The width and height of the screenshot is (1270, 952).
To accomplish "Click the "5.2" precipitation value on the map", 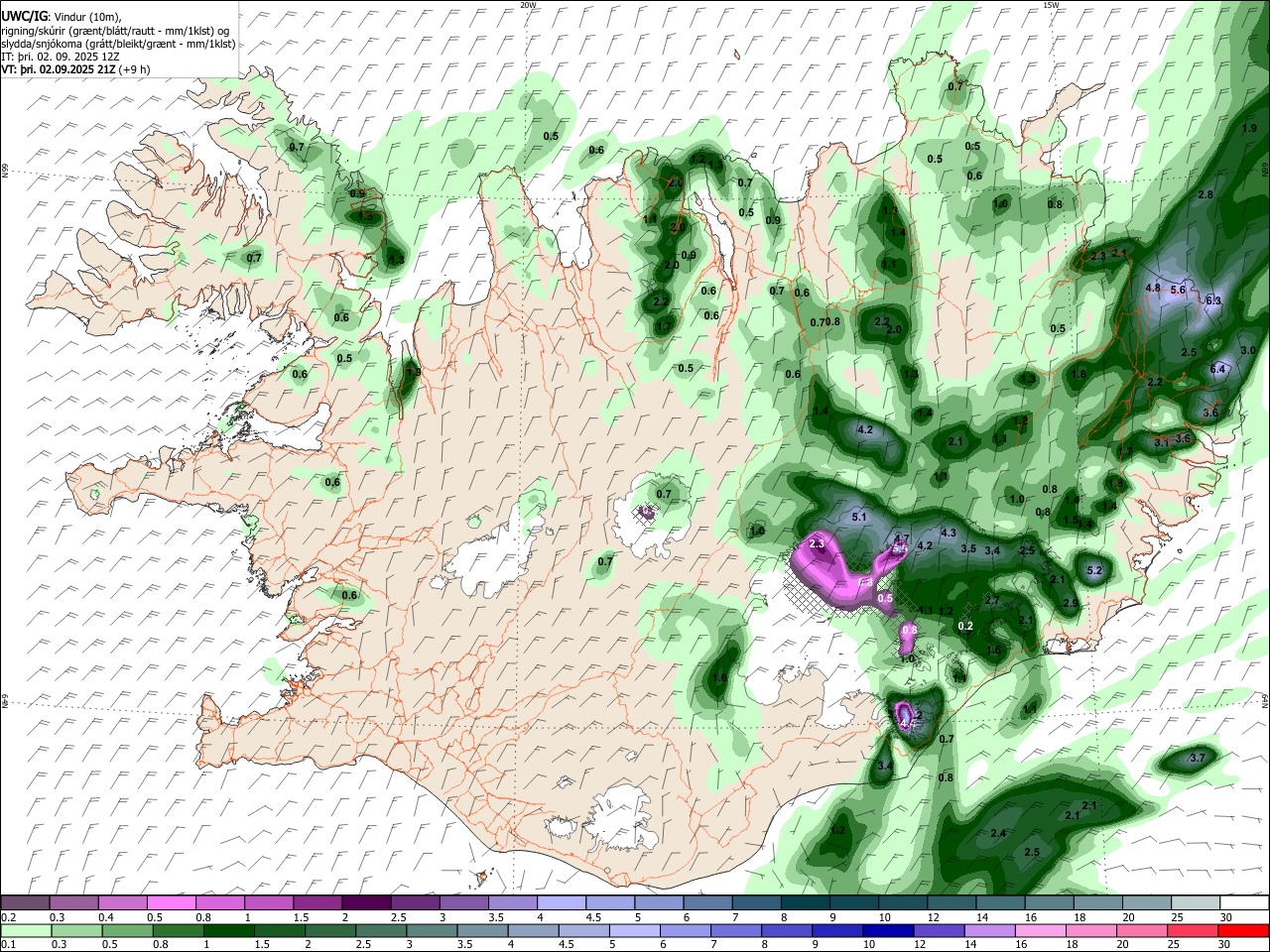I will tap(1095, 570).
